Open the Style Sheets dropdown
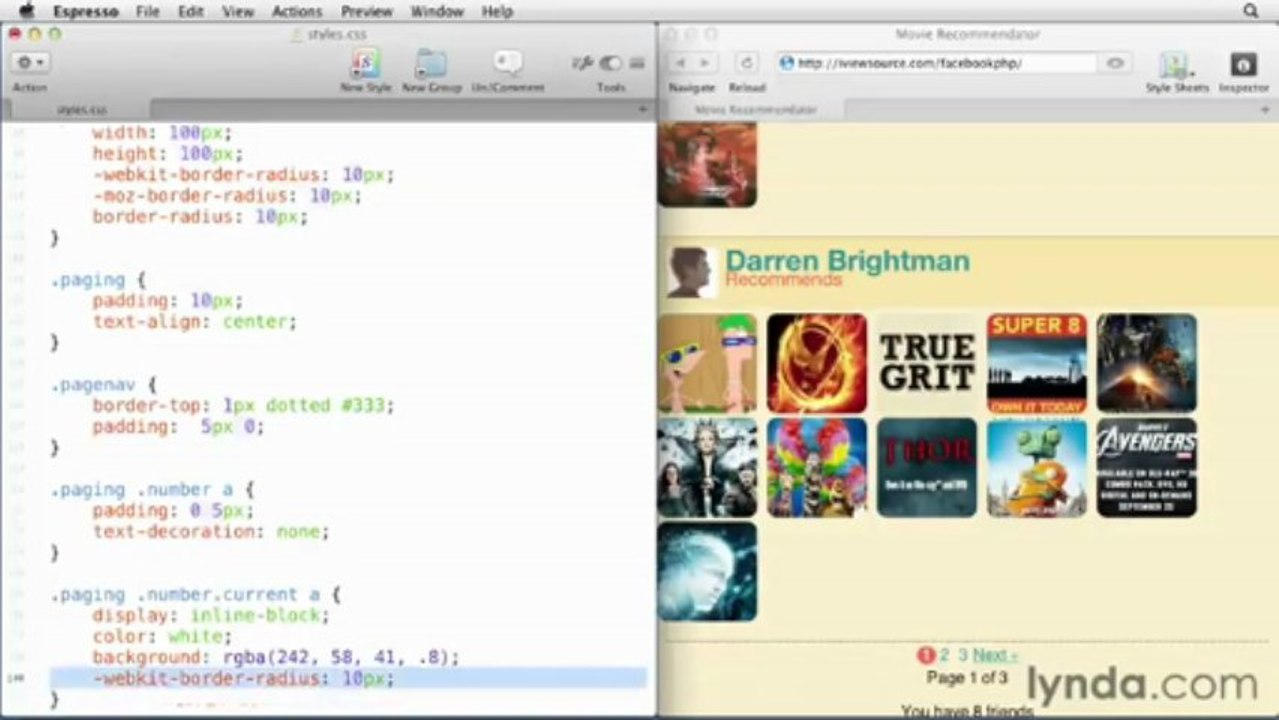Viewport: 1279px width, 720px height. tap(1176, 65)
